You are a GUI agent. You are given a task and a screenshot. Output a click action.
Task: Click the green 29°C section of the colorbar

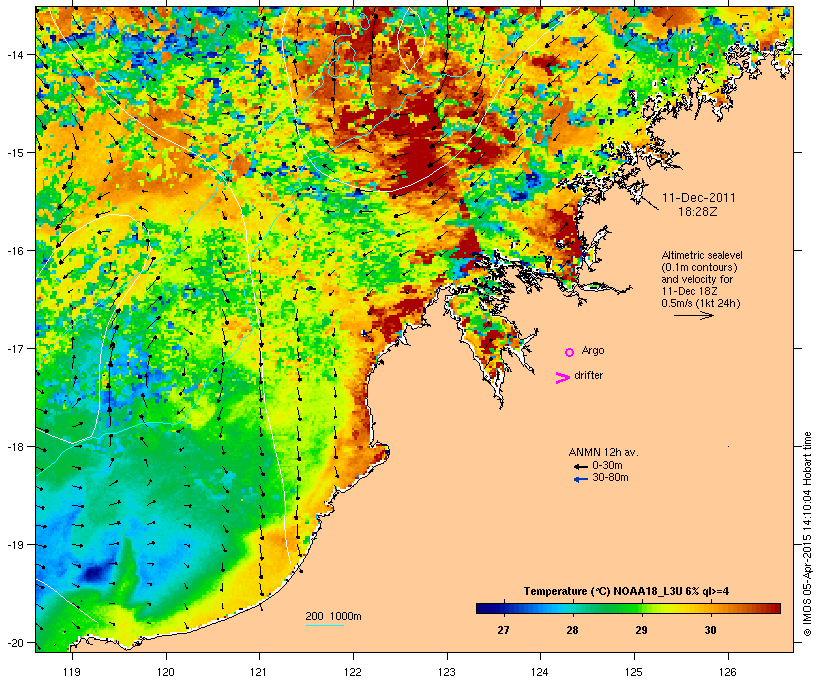click(641, 608)
